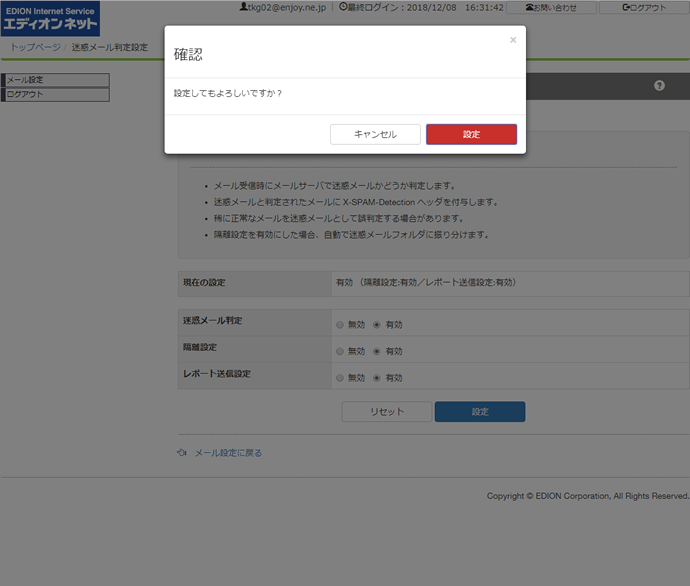Image resolution: width=690 pixels, height=586 pixels.
Task: Click the X-SPAM-Detection bullet line
Action: [356, 202]
